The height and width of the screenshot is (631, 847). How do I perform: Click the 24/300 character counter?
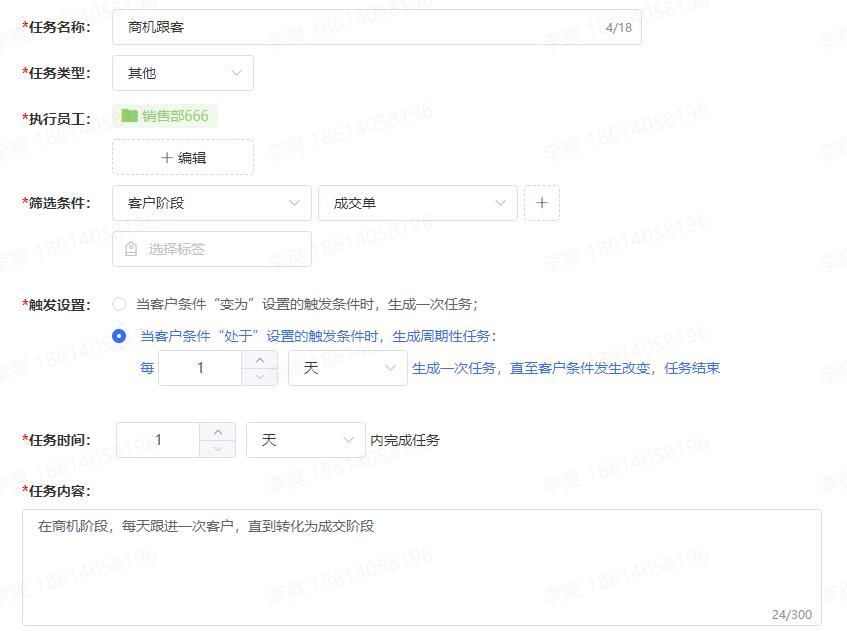[792, 614]
